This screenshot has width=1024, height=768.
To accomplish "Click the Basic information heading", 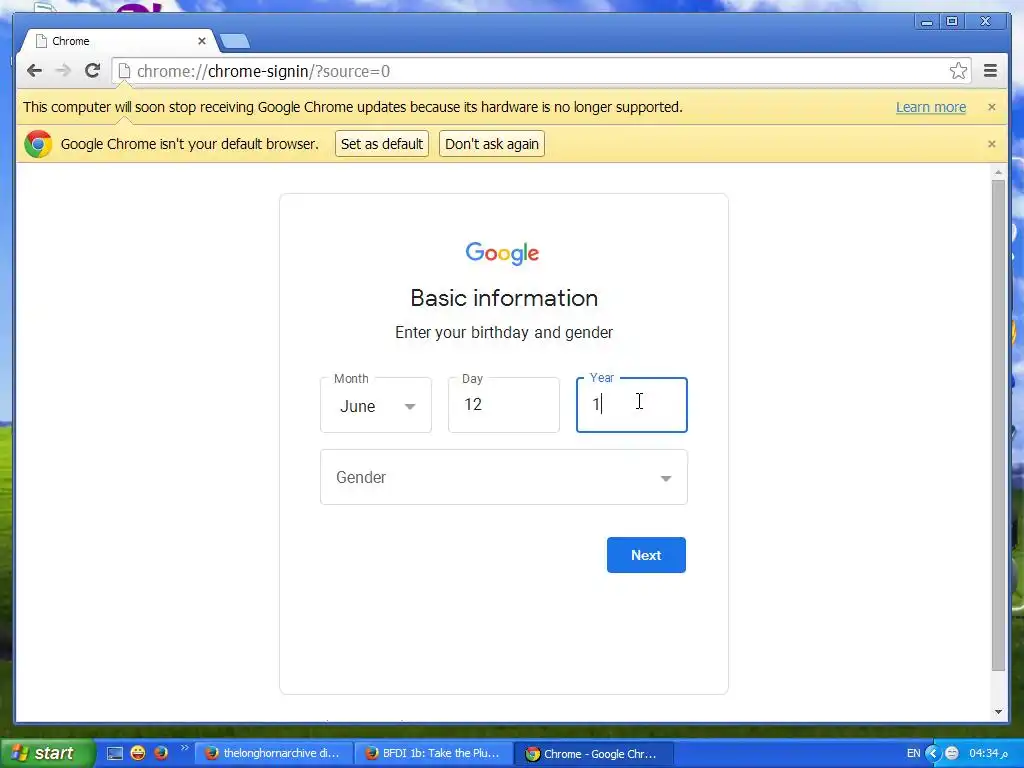I will 504,298.
